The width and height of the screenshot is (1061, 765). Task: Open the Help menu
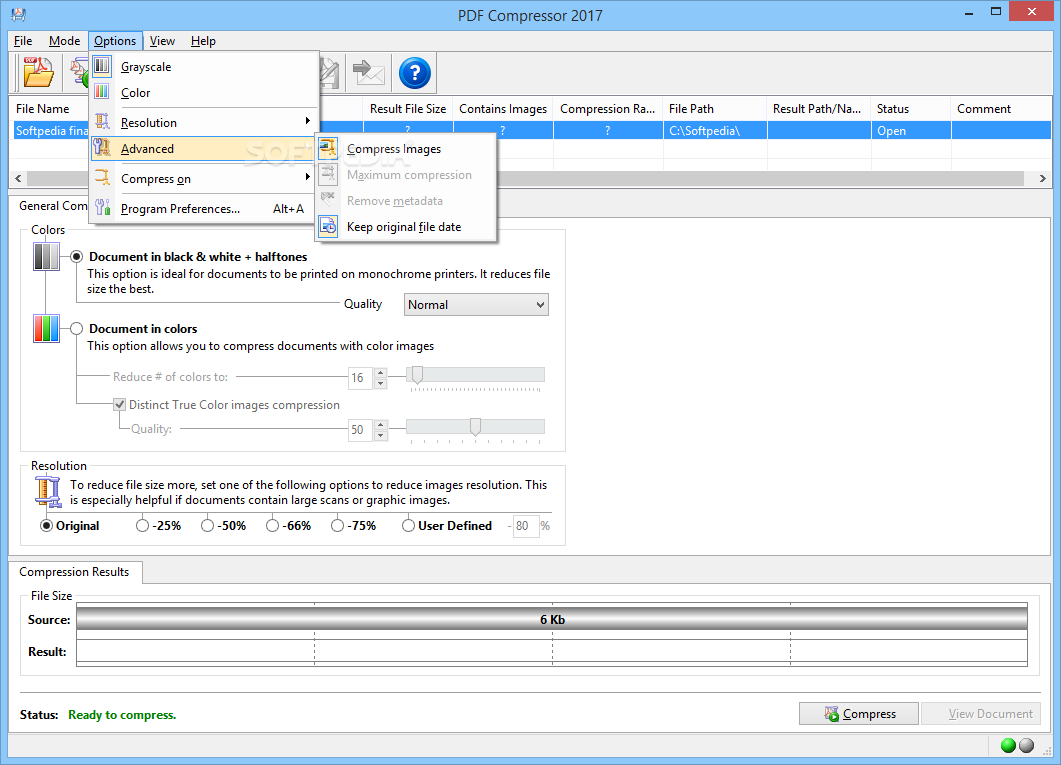tap(203, 41)
